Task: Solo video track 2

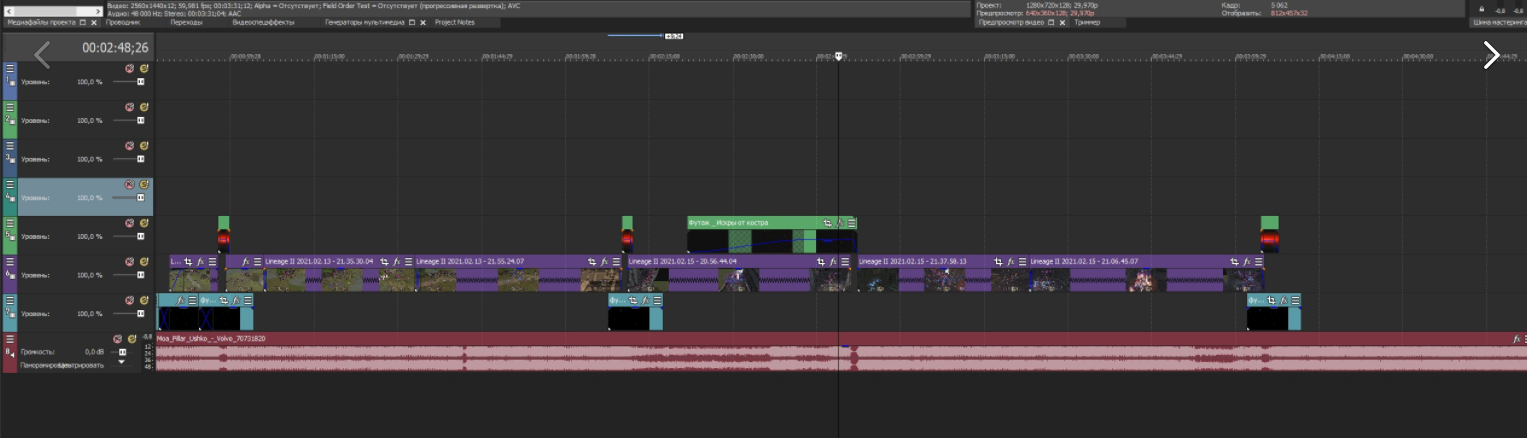Action: pos(143,107)
